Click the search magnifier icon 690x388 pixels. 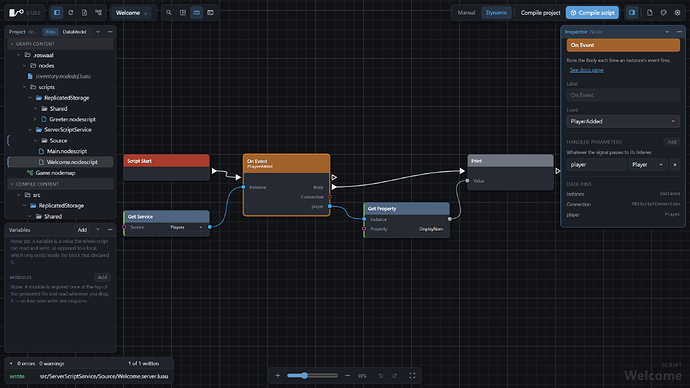(x=169, y=12)
